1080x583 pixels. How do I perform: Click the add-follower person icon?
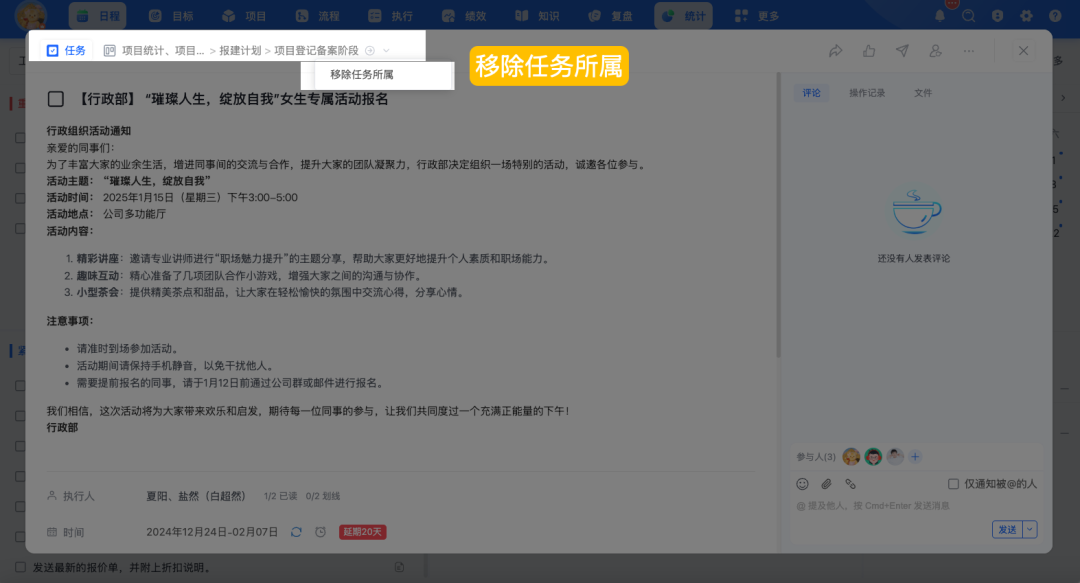[x=936, y=50]
